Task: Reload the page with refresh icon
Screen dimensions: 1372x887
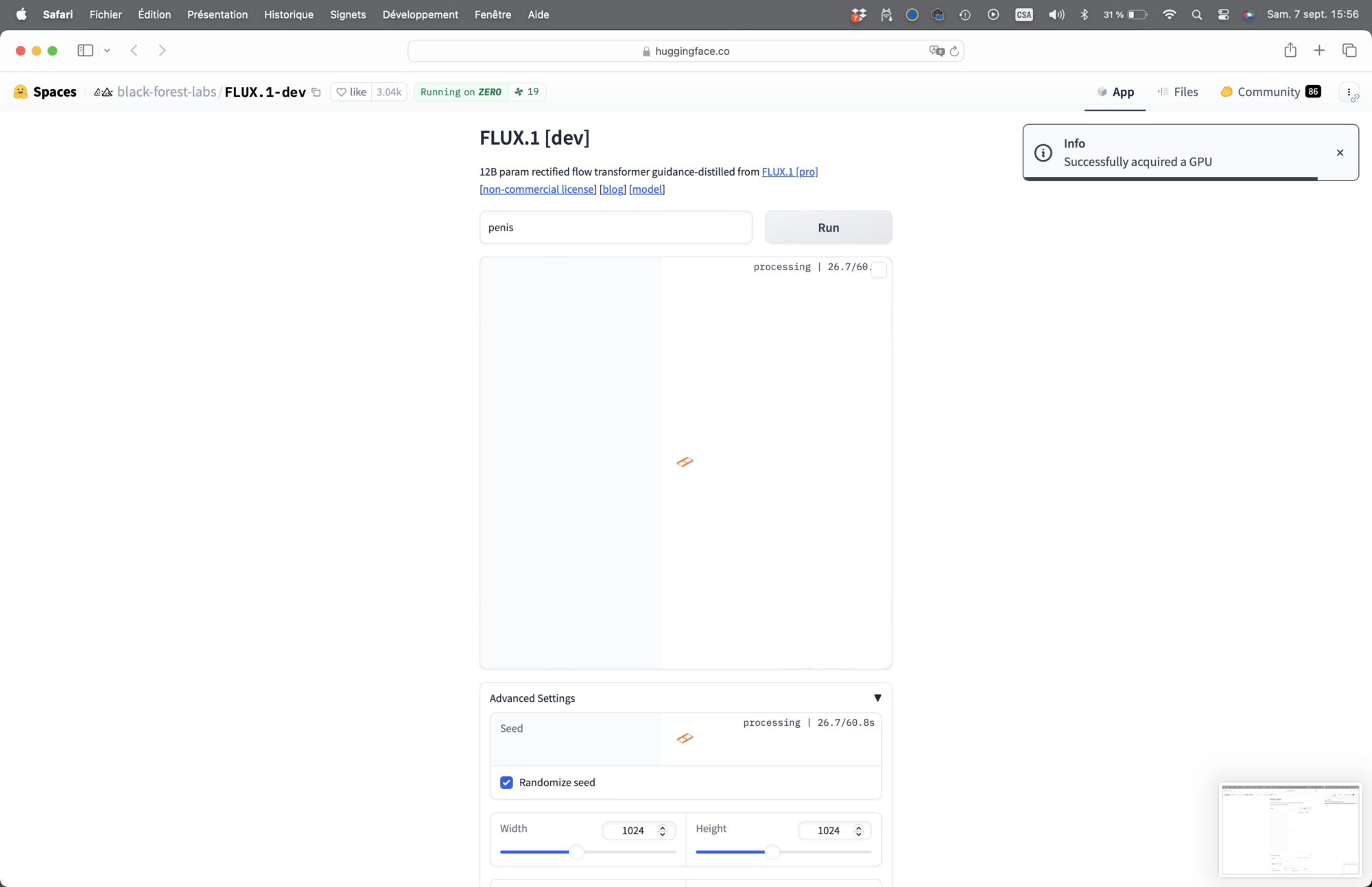Action: click(x=954, y=51)
